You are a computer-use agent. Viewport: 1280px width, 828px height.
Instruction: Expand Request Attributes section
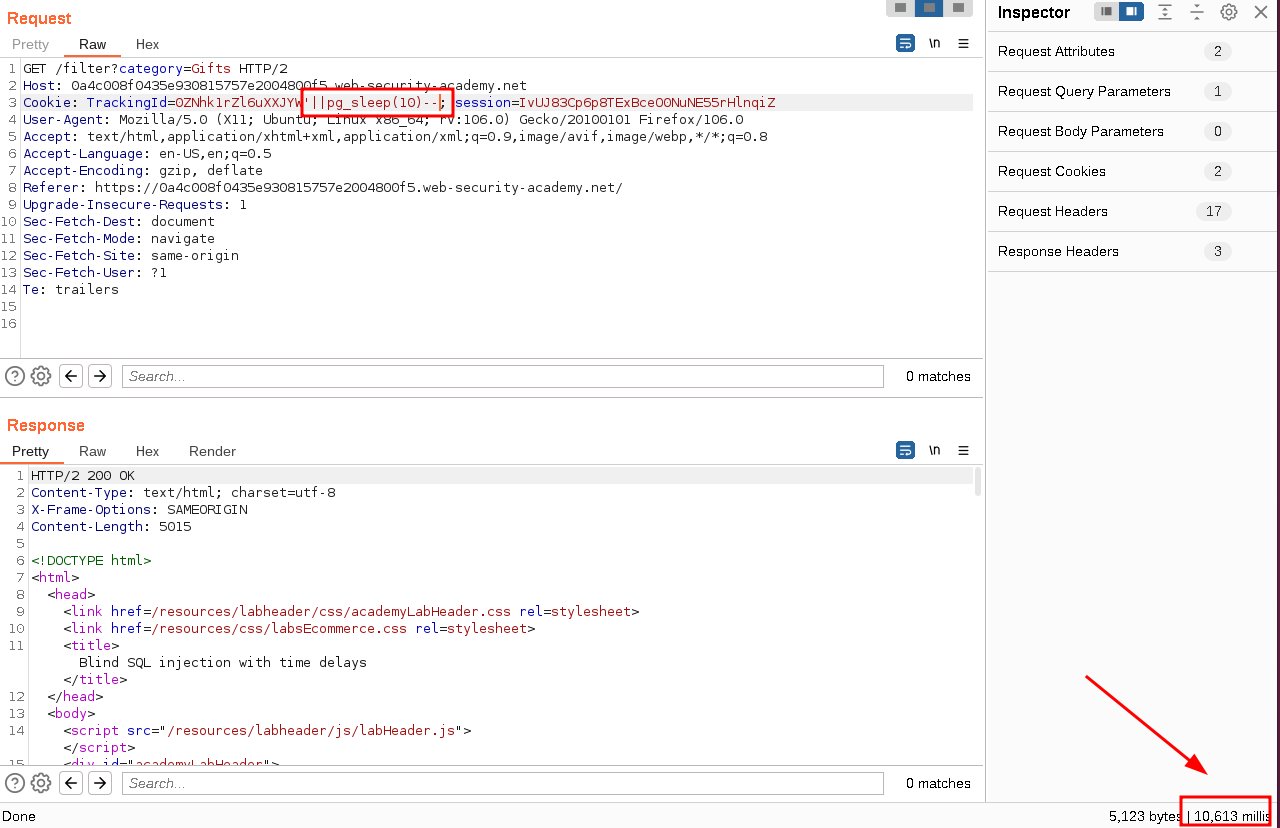pos(1134,51)
